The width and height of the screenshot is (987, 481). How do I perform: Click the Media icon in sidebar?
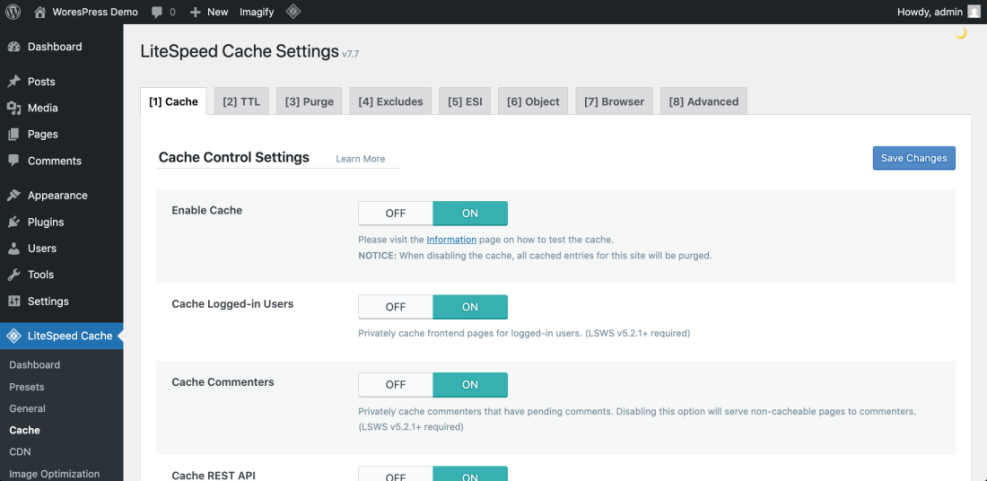click(x=14, y=108)
